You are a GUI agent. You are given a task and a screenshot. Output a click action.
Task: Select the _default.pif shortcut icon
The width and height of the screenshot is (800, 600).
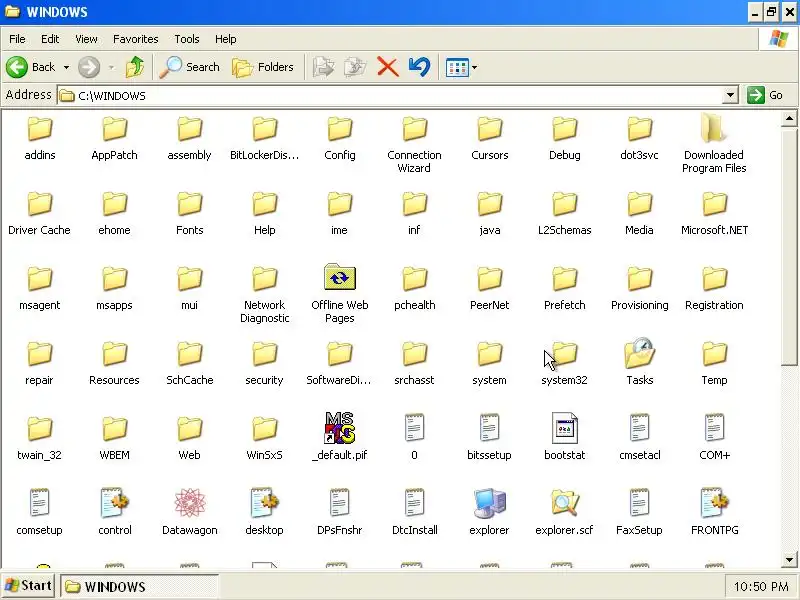tap(340, 428)
